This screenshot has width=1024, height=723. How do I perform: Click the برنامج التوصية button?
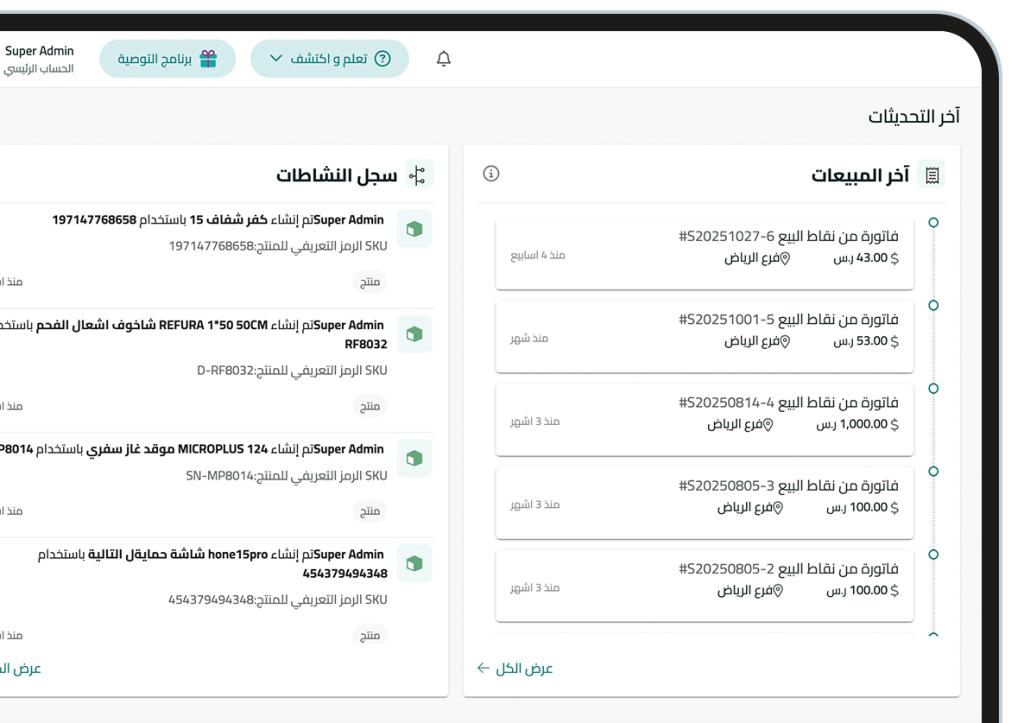click(x=167, y=58)
